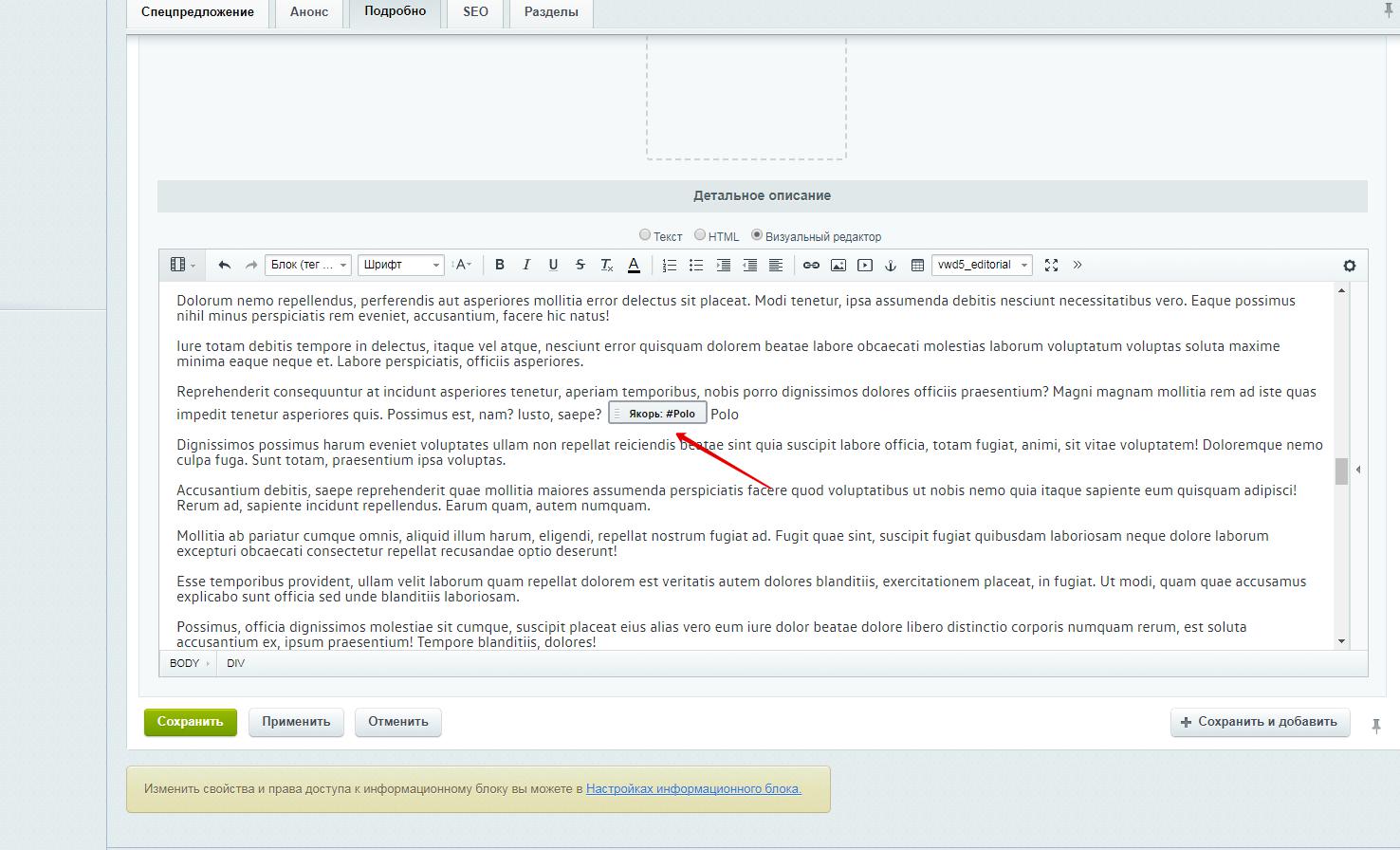The image size is (1400, 850).
Task: Pin the button bar with bottom pin icon
Action: [1376, 726]
